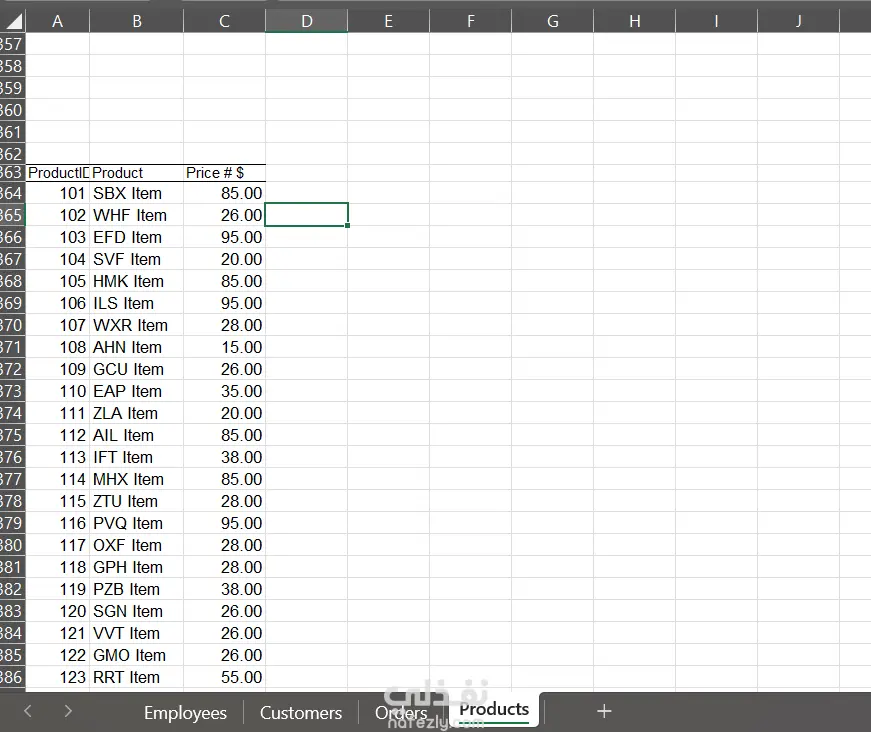Click the Select All corner triangle
Viewport: 871px width, 732px height.
point(13,21)
